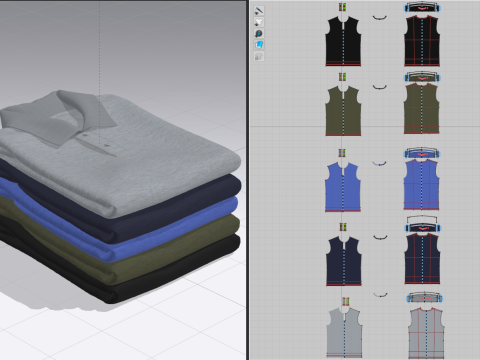Select the grey row curved collar stand piece
The width and height of the screenshot is (480, 360).
coord(380,295)
